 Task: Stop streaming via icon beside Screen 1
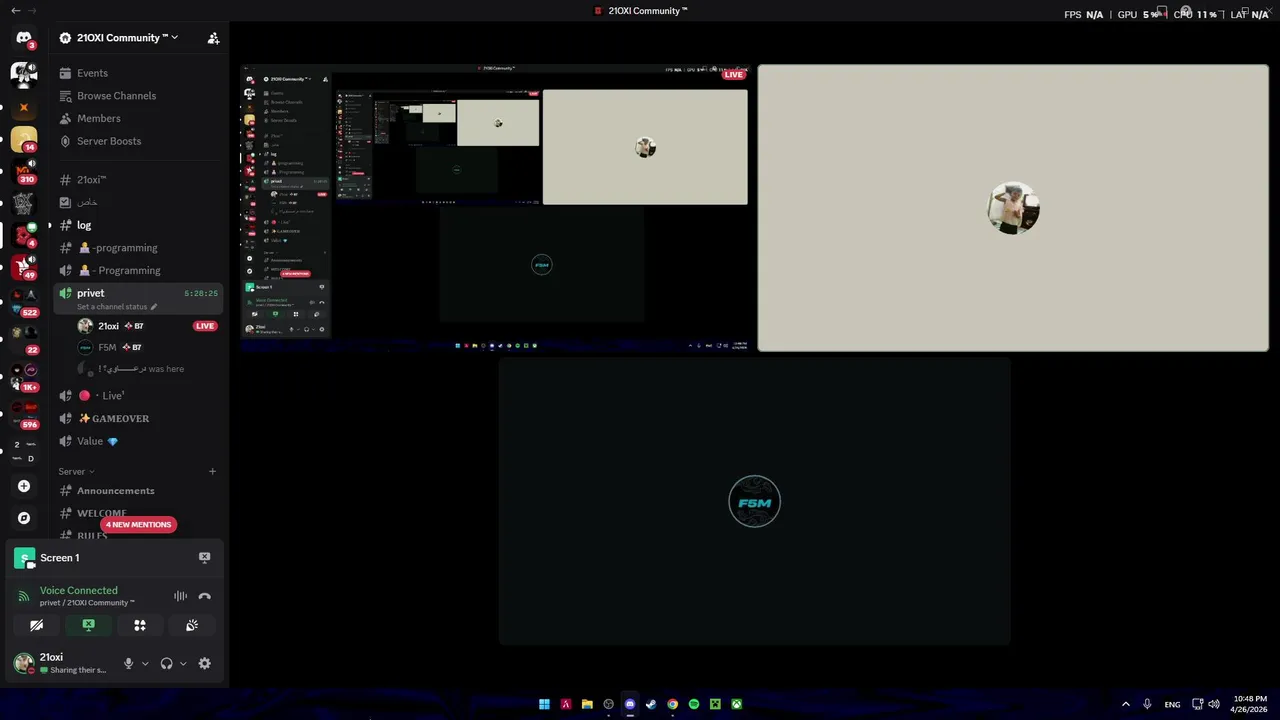pos(205,558)
